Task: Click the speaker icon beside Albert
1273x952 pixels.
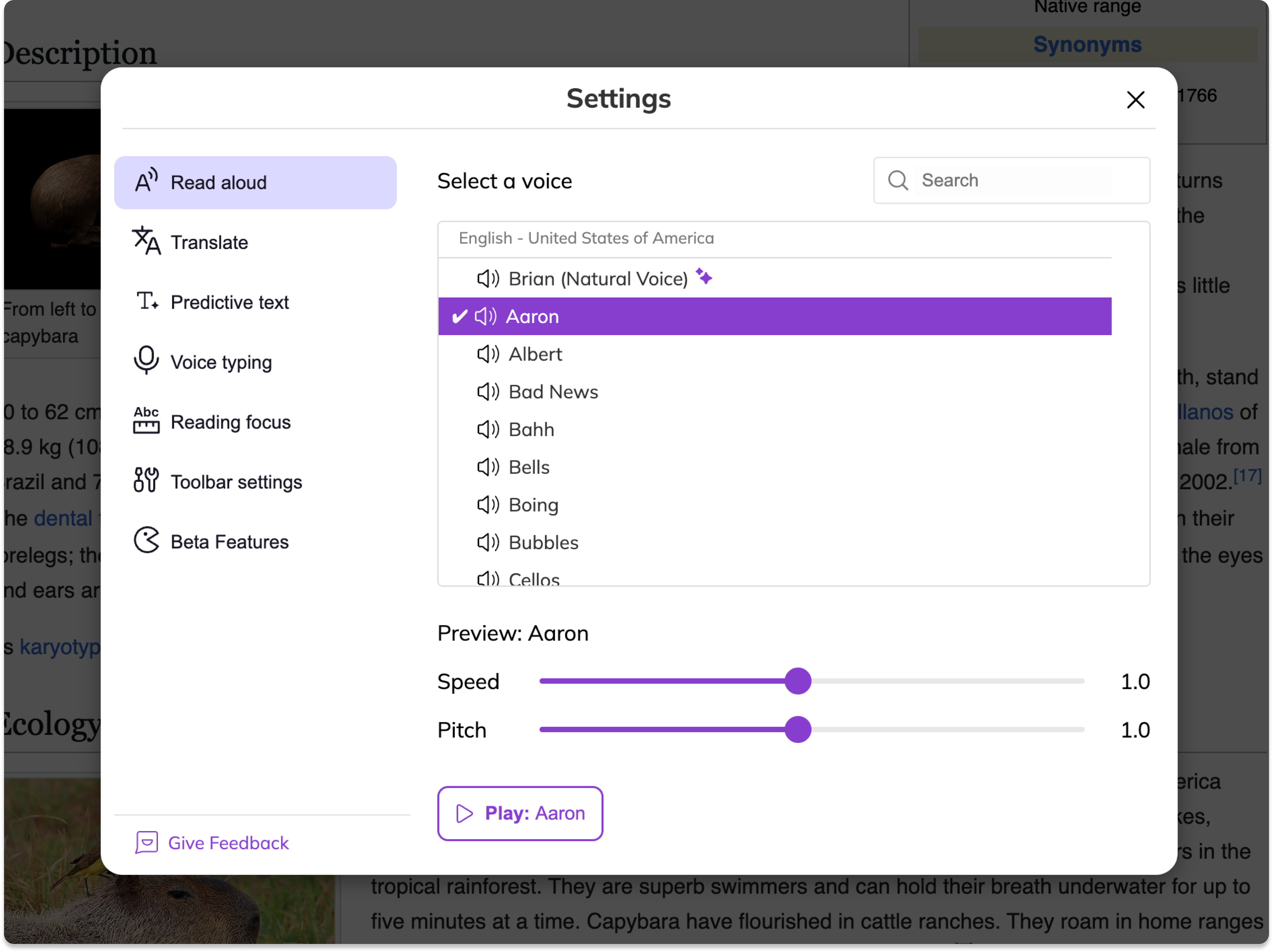Action: (x=488, y=354)
